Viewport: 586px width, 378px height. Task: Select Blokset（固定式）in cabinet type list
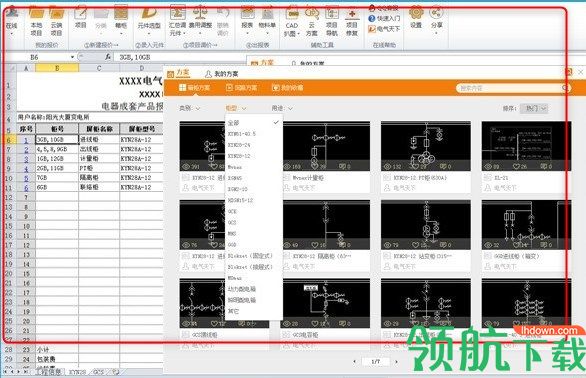tap(254, 256)
